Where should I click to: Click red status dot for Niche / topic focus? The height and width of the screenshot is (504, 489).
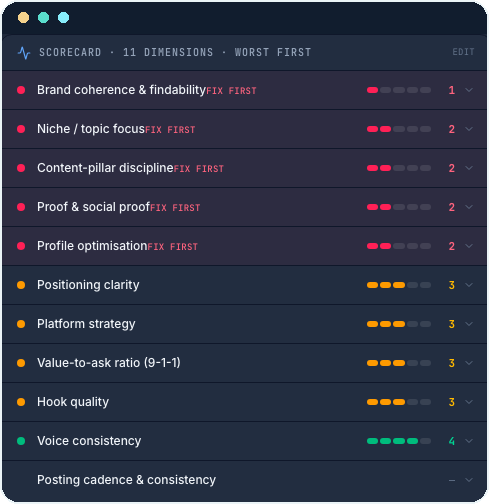21,129
